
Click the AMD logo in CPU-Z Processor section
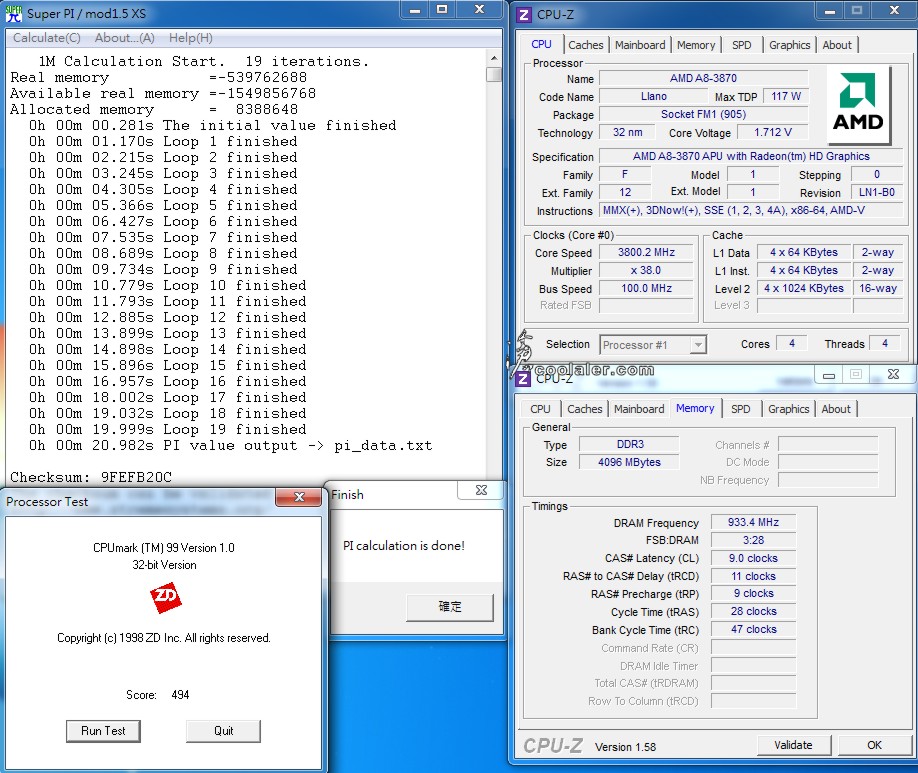[858, 104]
